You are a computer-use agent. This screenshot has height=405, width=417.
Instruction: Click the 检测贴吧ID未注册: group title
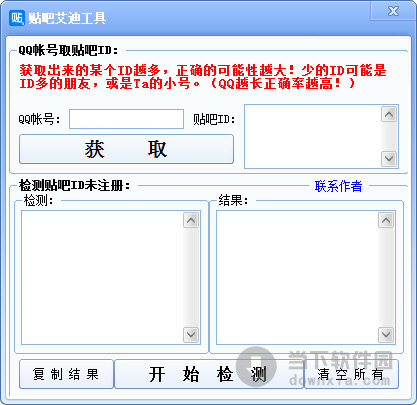pyautogui.click(x=74, y=185)
